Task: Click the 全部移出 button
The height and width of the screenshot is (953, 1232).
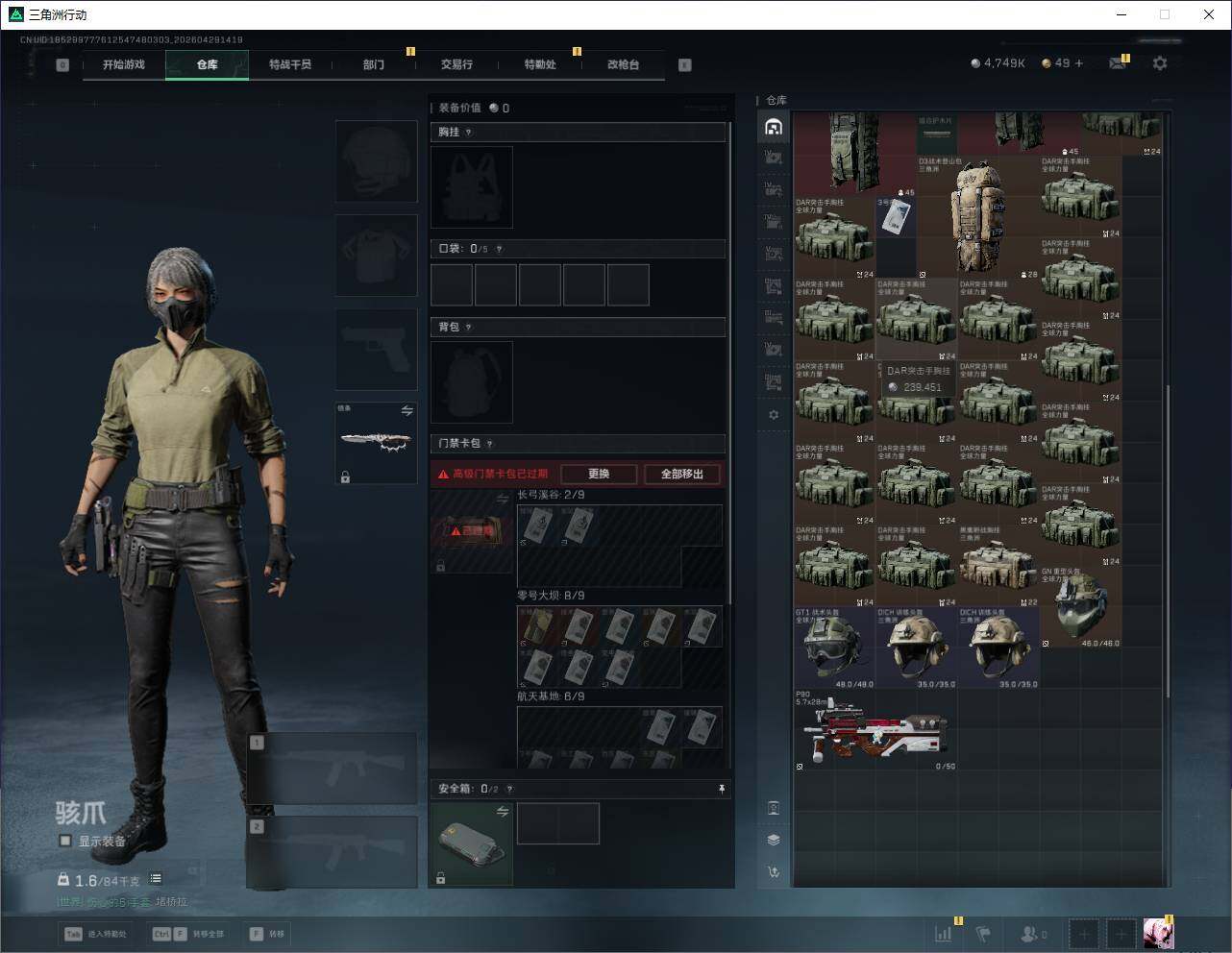Action: click(x=682, y=474)
